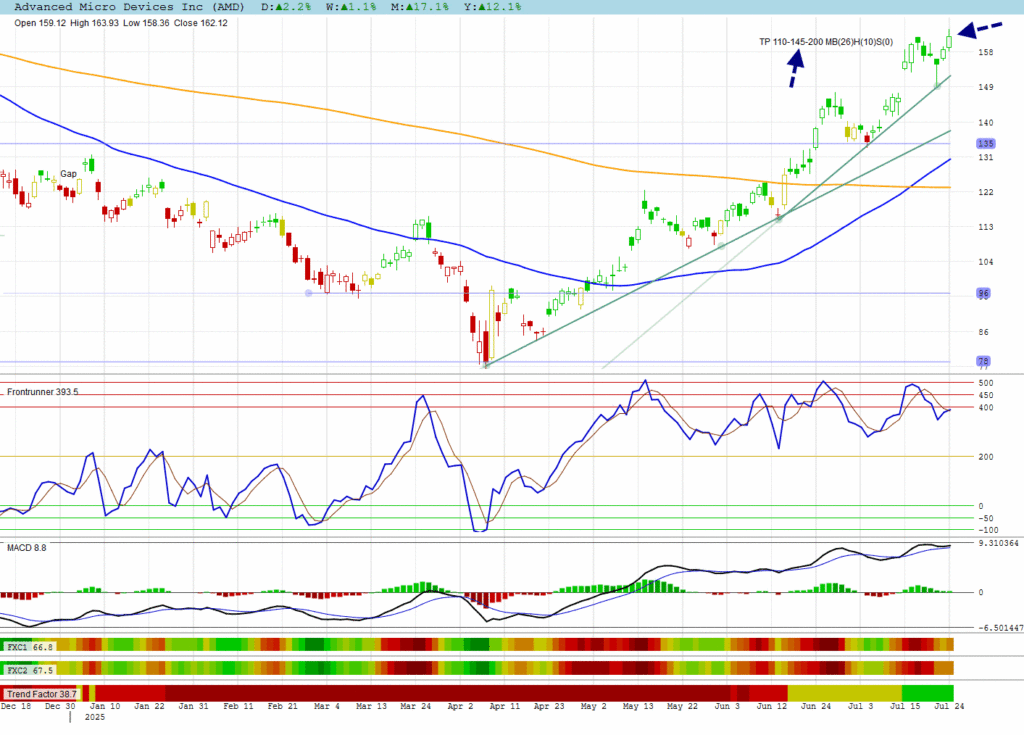The image size is (1024, 735).
Task: Select the monthly change M: 17.1% value
Action: pyautogui.click(x=420, y=7)
